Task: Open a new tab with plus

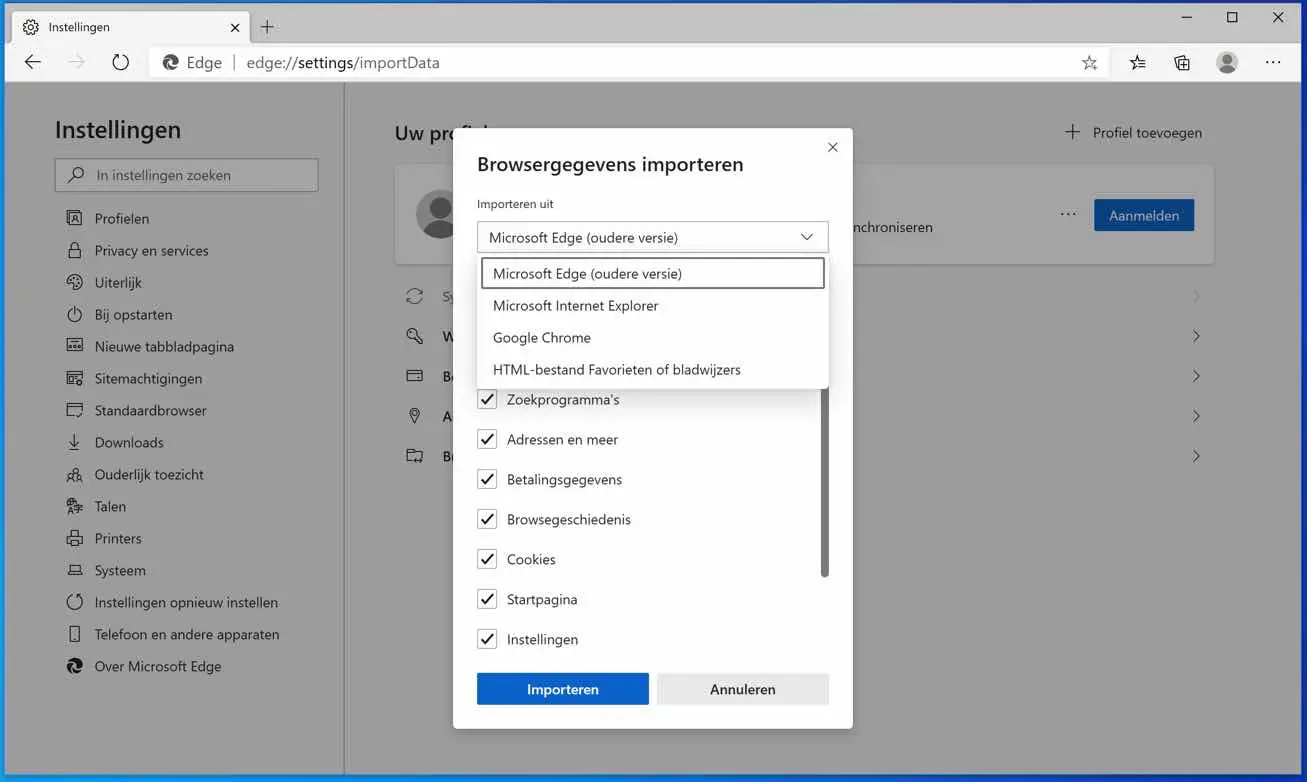Action: pos(267,27)
